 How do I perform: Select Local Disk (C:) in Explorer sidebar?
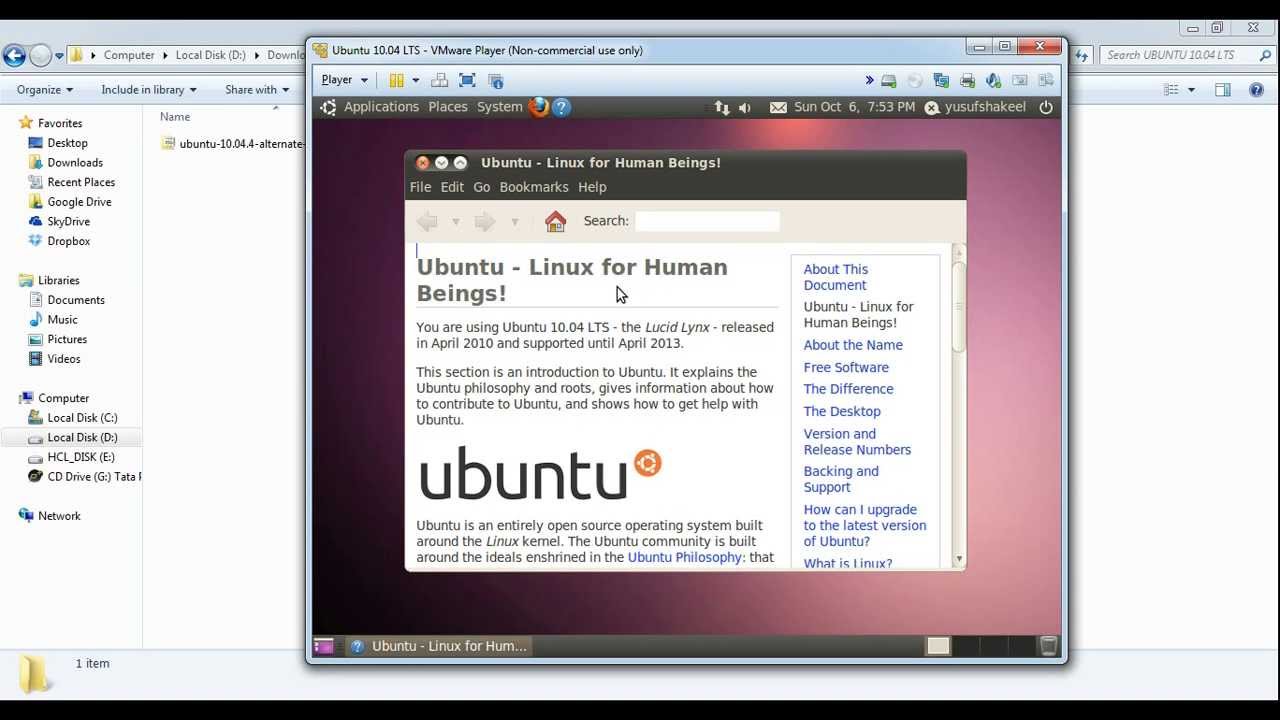80,418
